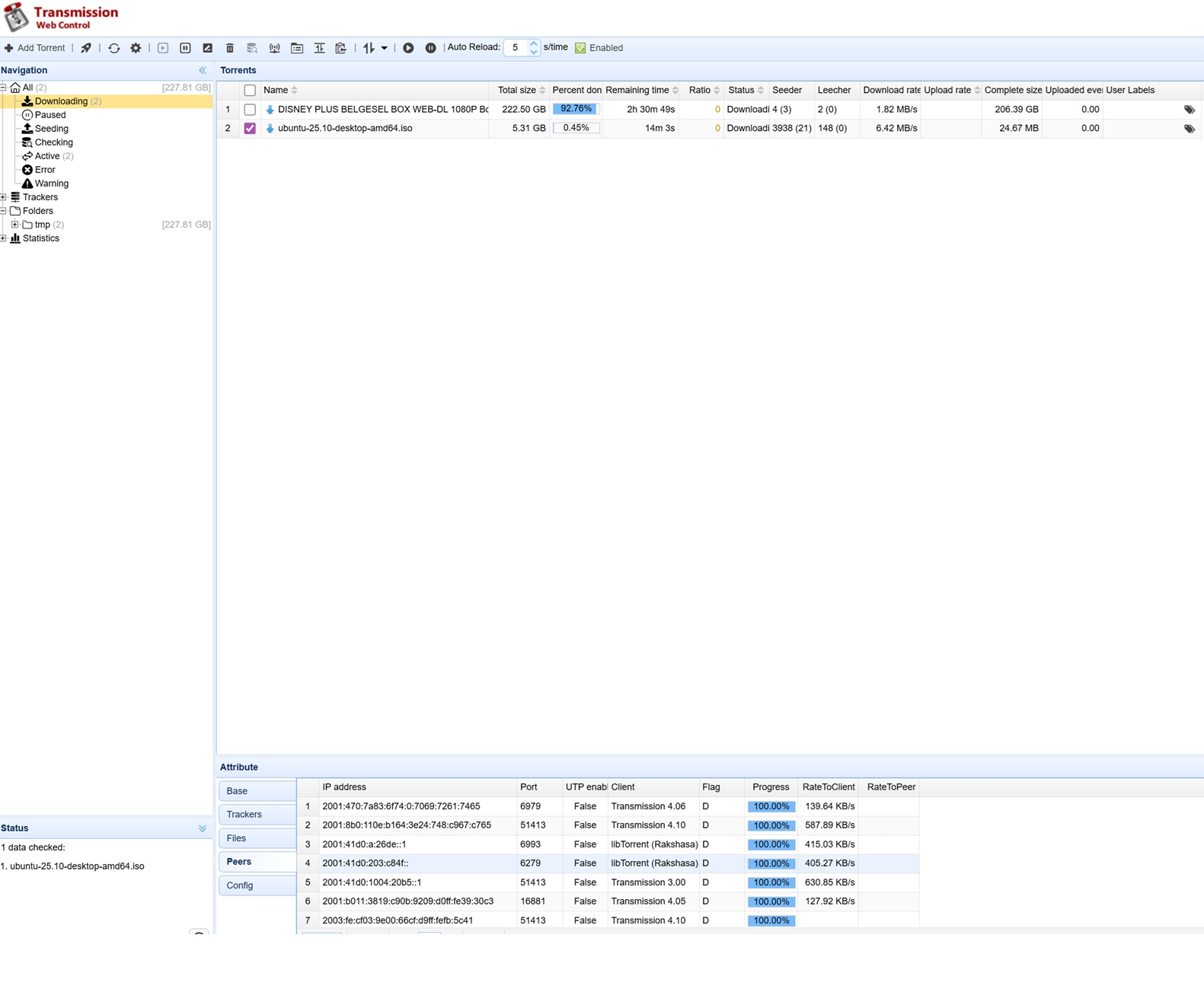The image size is (1204, 986).
Task: Click the list-window icon right of the antenna
Action: (x=297, y=48)
